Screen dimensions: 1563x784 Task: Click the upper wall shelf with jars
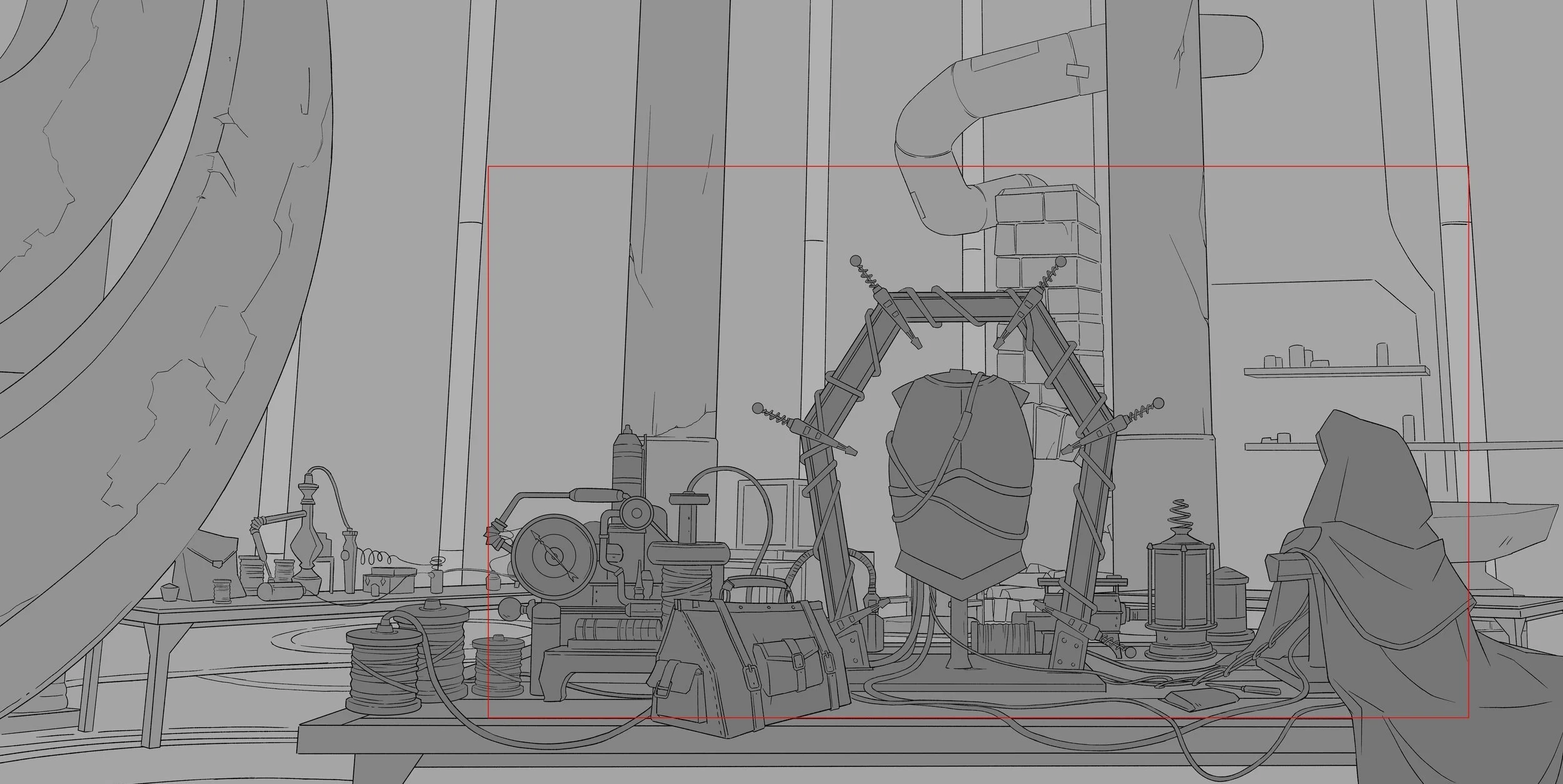coord(1338,371)
